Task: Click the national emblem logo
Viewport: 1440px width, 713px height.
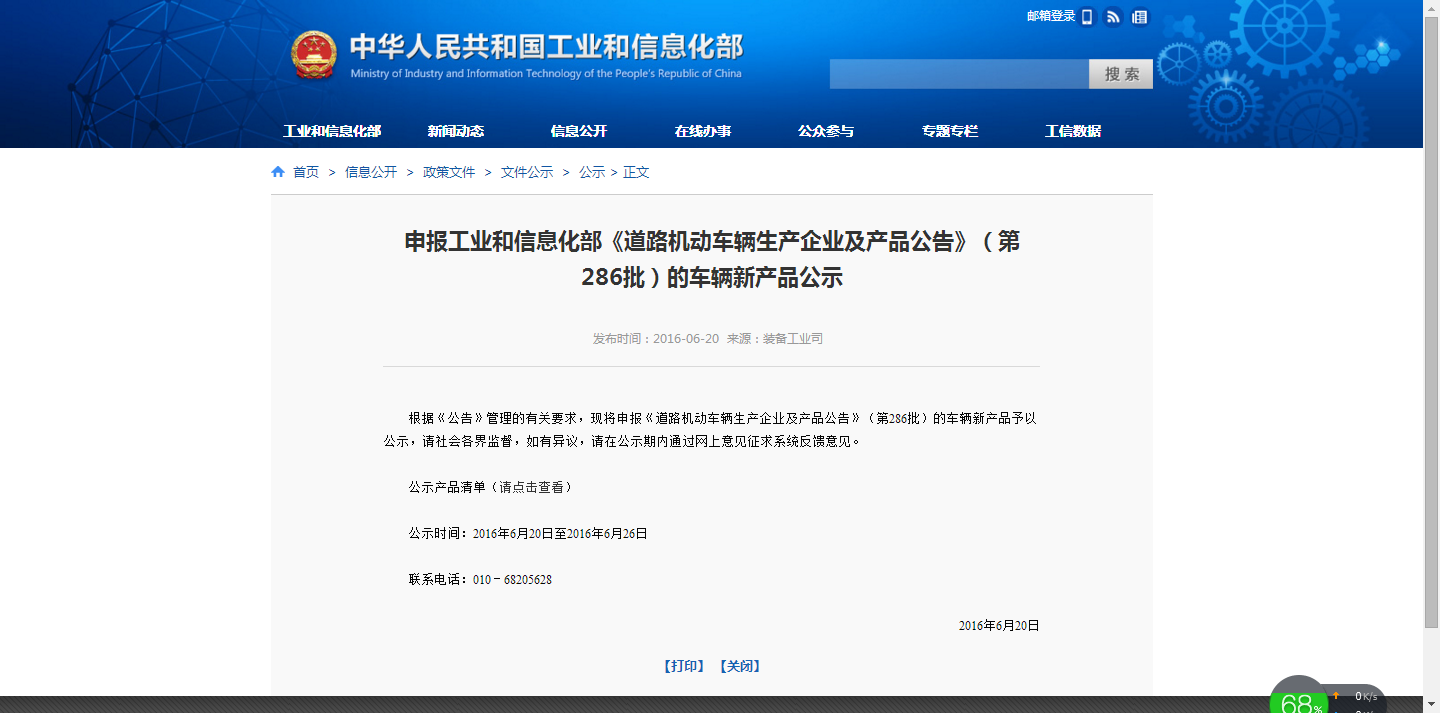Action: (314, 56)
